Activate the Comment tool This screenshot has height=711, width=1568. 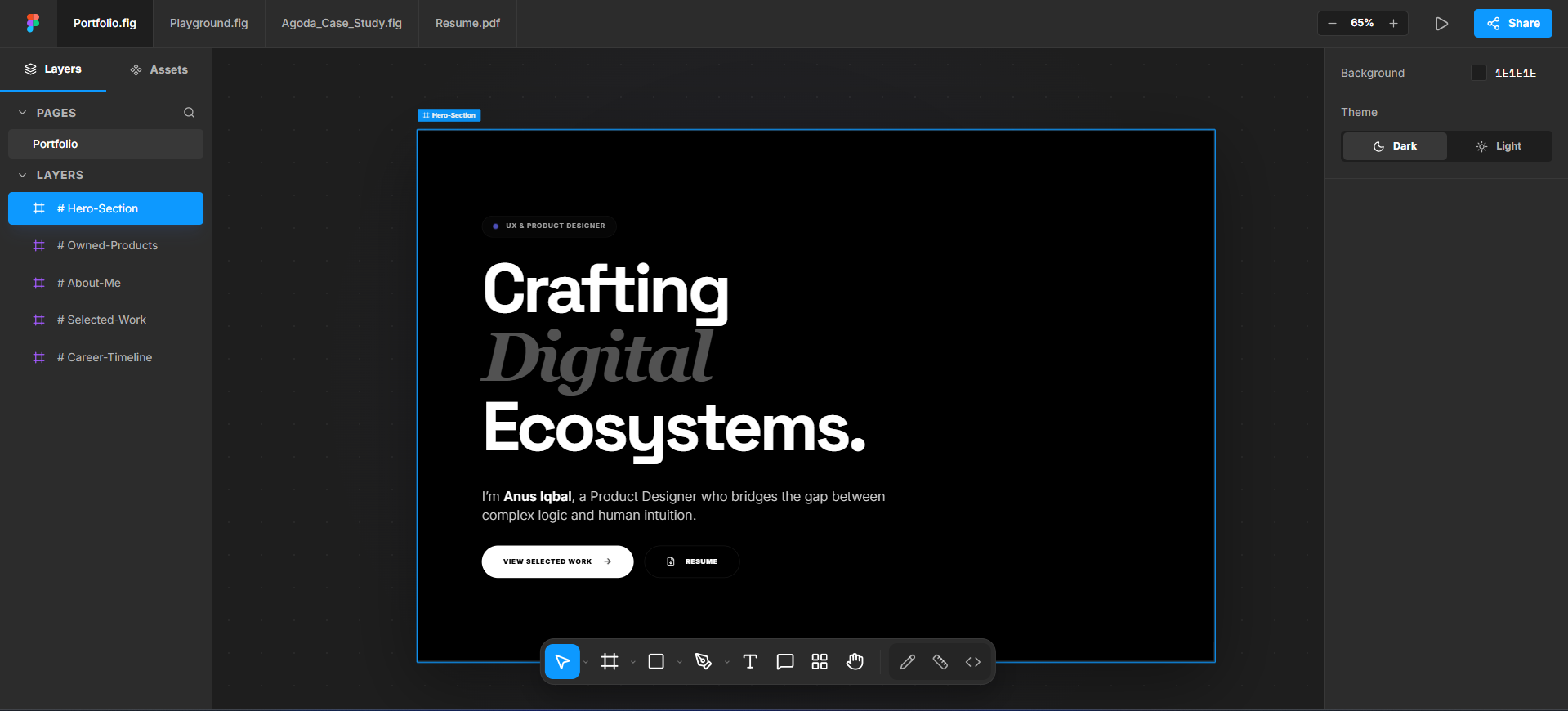(x=785, y=662)
